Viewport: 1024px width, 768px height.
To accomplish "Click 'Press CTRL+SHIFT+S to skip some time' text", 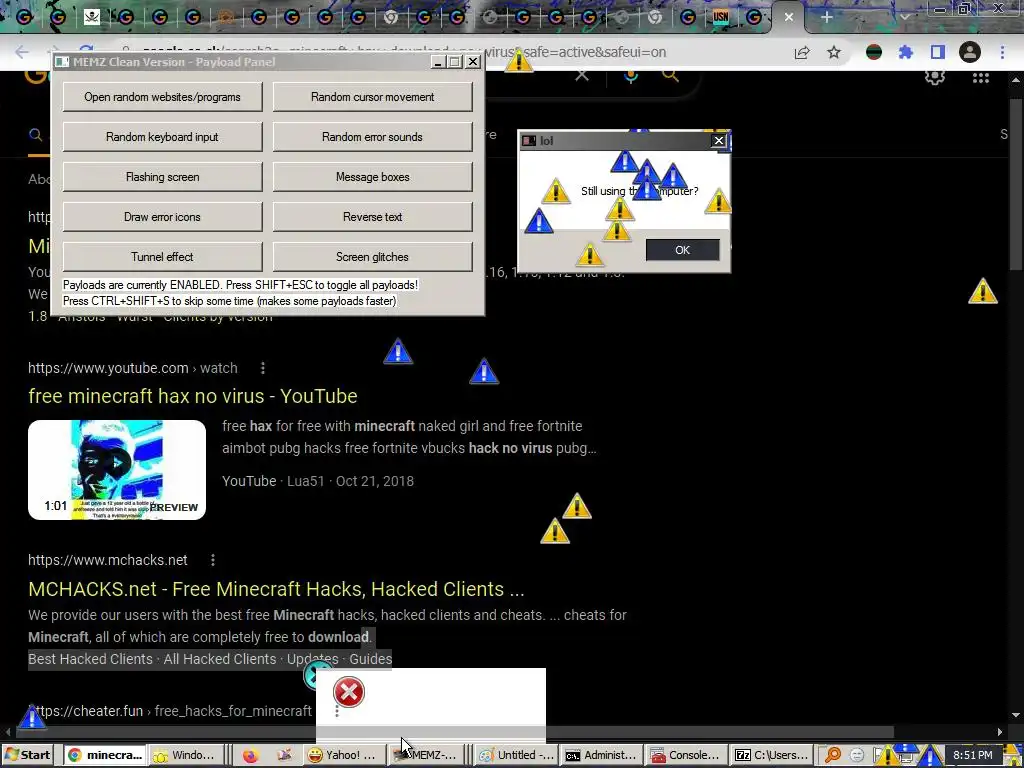I will point(229,301).
